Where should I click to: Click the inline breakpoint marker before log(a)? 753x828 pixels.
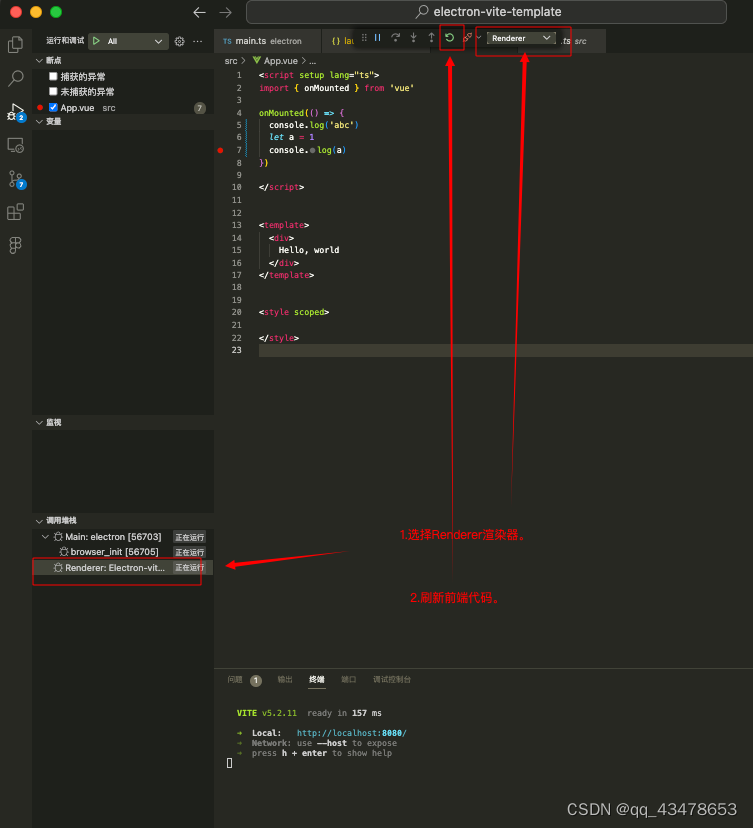pyautogui.click(x=313, y=150)
